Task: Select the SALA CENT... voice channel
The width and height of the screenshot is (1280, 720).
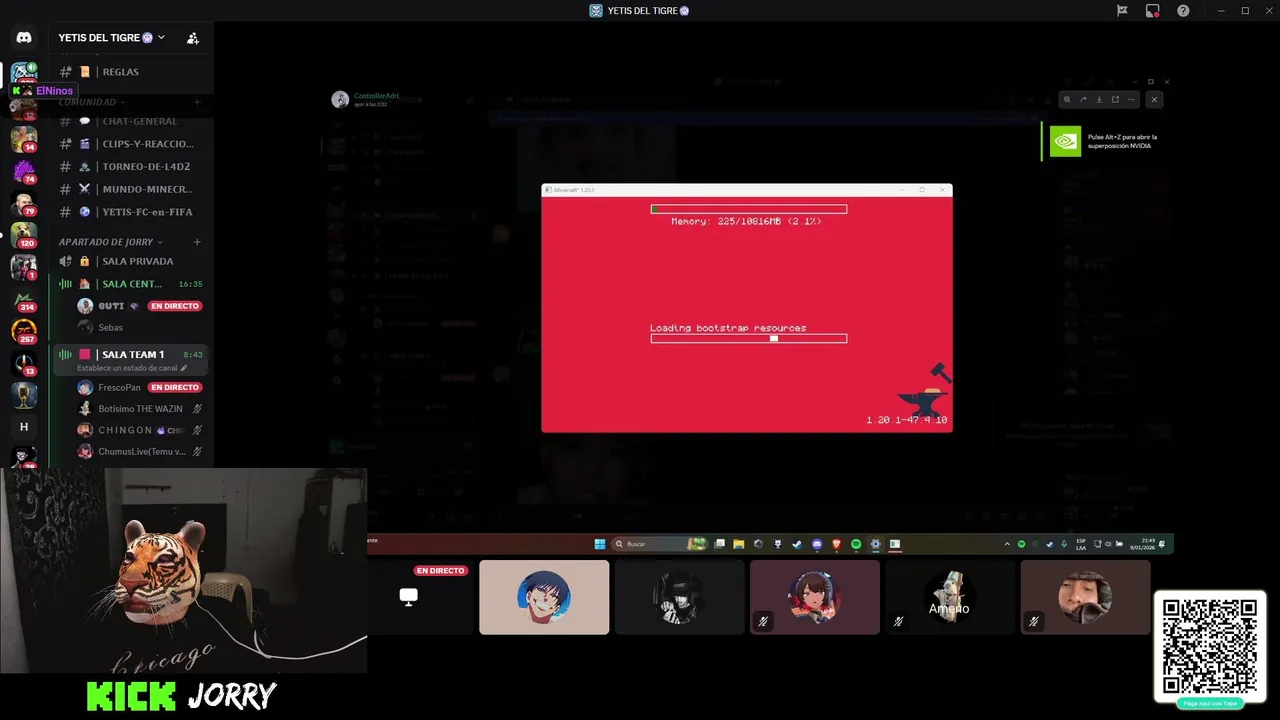Action: pyautogui.click(x=130, y=284)
